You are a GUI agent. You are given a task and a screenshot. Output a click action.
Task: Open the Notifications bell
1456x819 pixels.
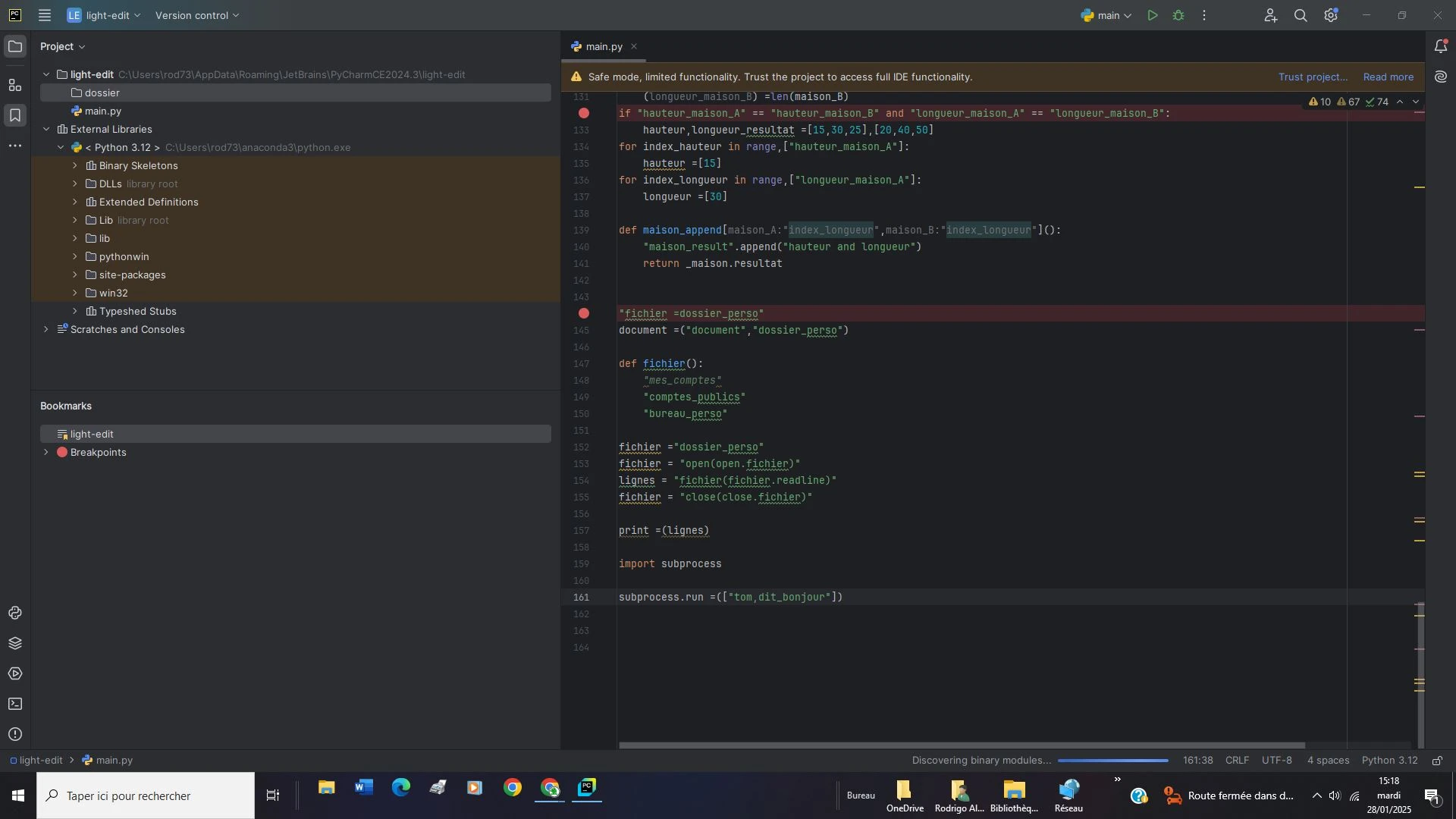[x=1441, y=47]
